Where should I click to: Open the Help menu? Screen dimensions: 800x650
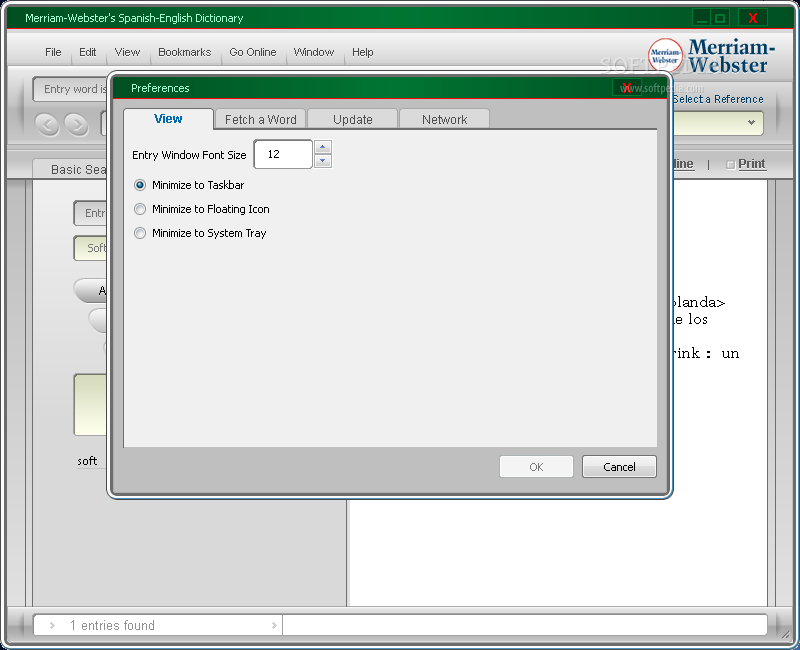pos(362,52)
